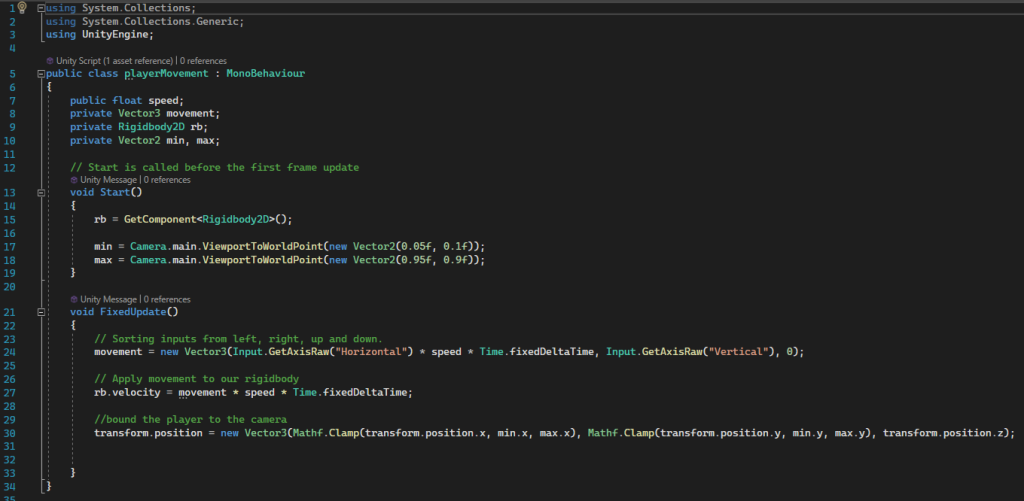This screenshot has height=501, width=1024.
Task: Click the lightbulb quick actions icon
Action: pyautogui.click(x=22, y=7)
